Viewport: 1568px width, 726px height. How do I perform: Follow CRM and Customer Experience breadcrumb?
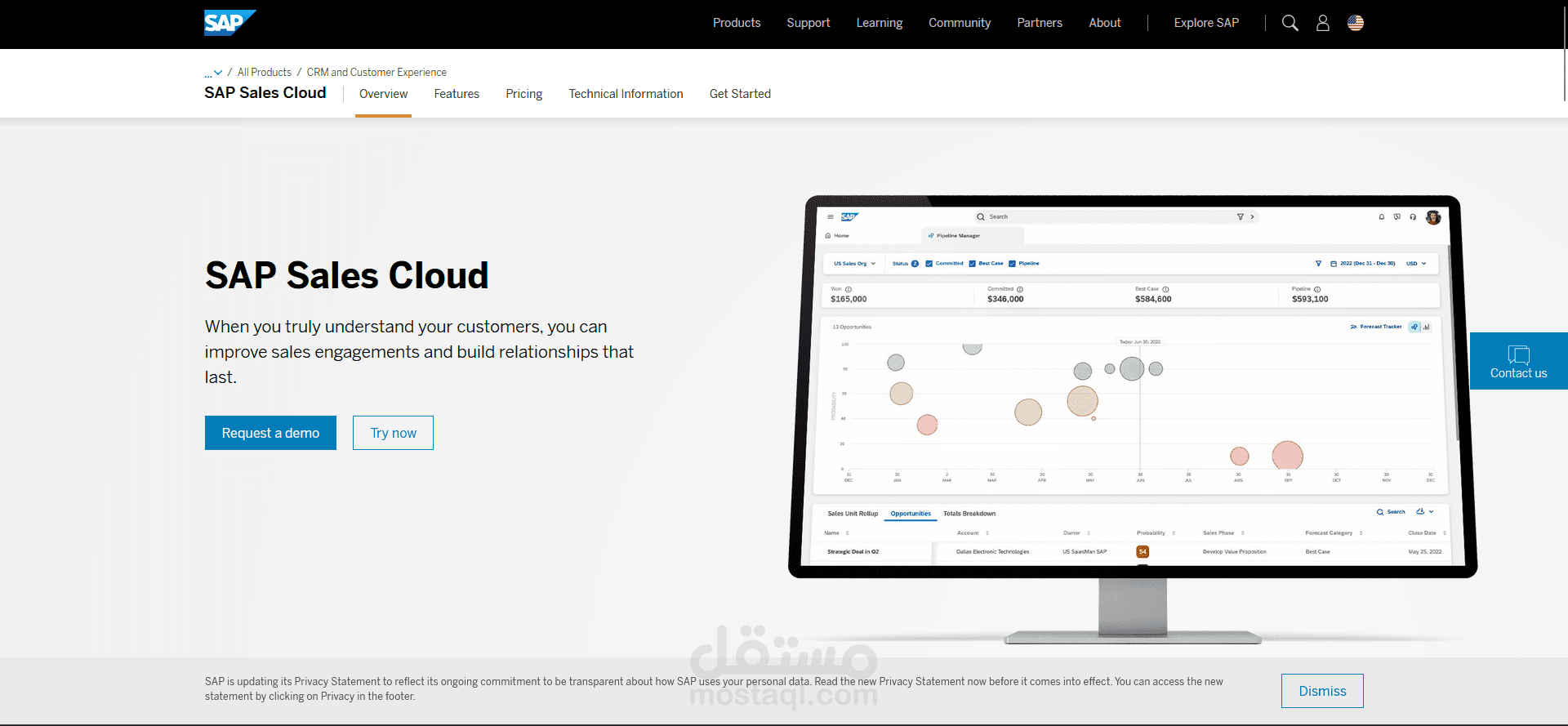click(x=376, y=73)
